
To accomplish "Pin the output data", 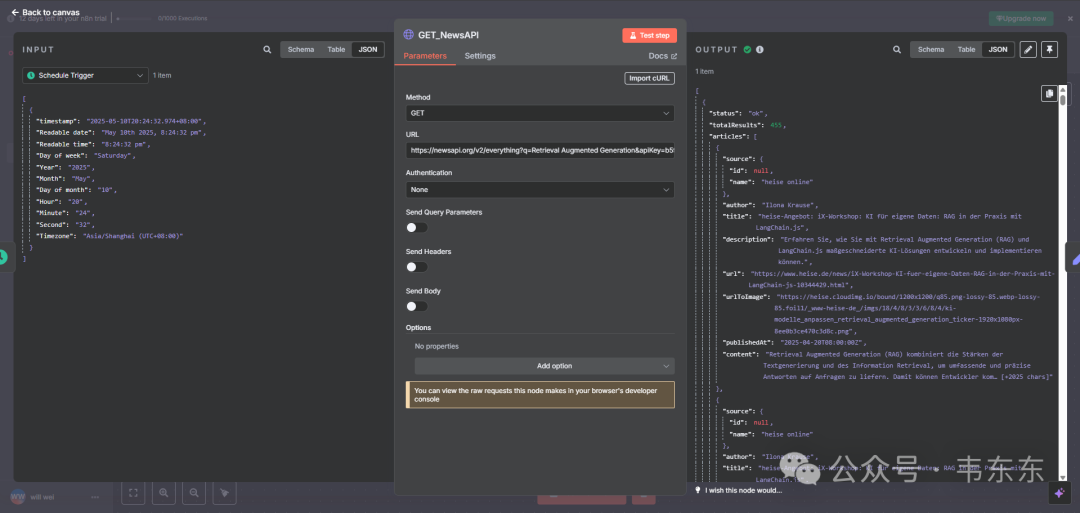I will (x=1049, y=50).
